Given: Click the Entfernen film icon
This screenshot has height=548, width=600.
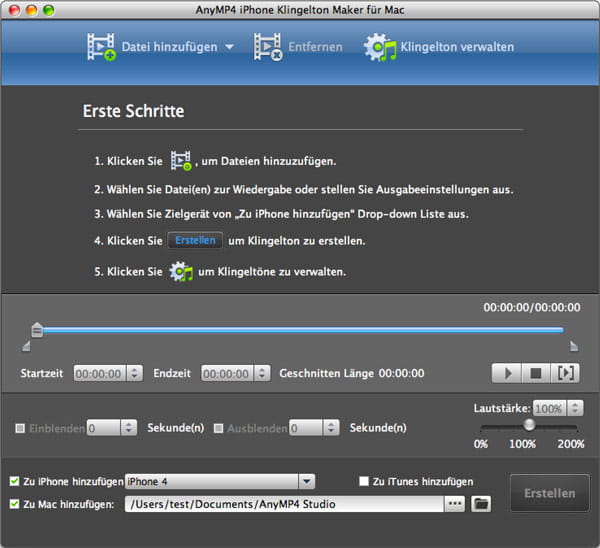Looking at the screenshot, I should 268,47.
